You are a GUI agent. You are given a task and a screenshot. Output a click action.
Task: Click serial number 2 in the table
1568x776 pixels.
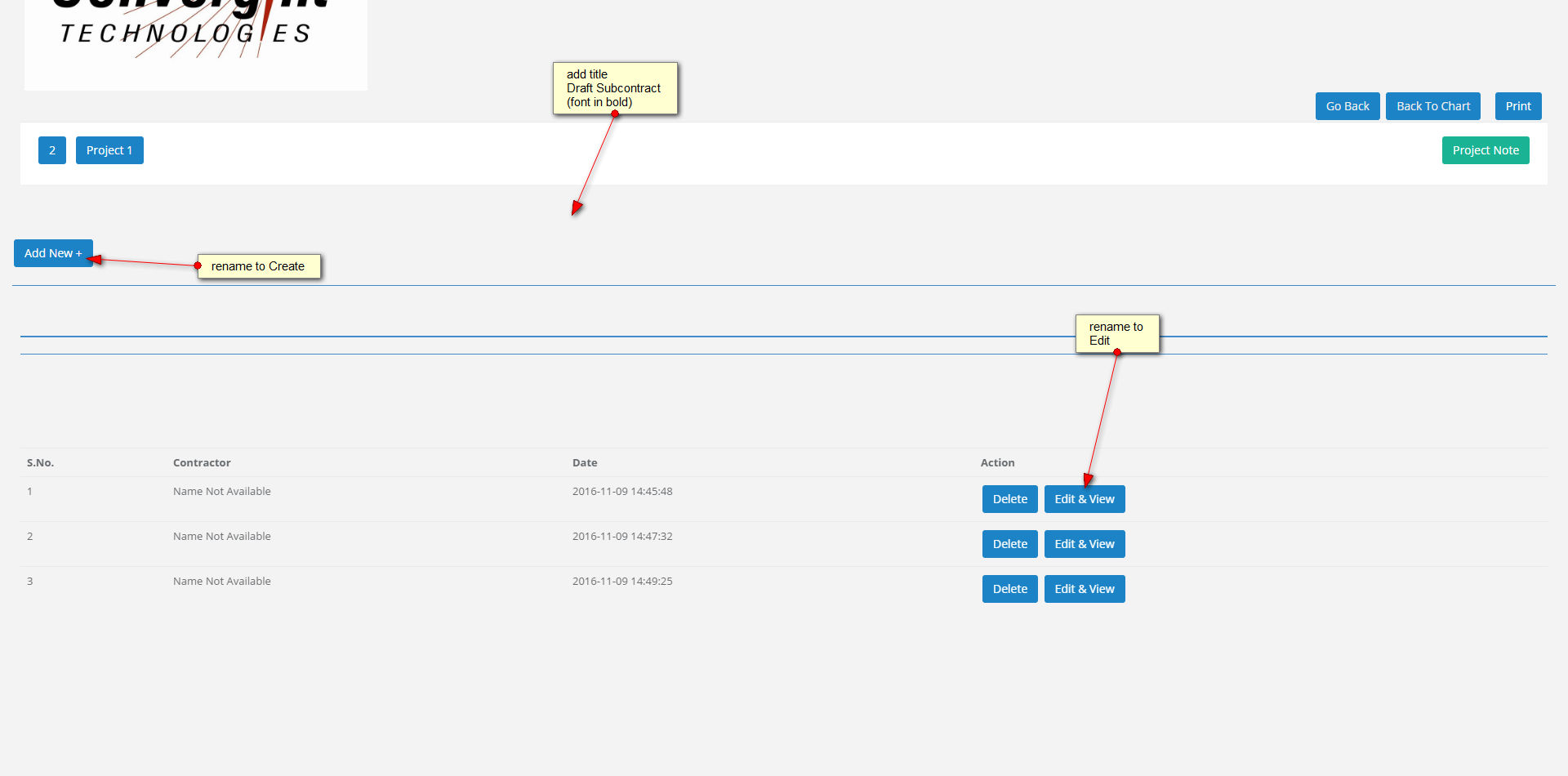[30, 537]
